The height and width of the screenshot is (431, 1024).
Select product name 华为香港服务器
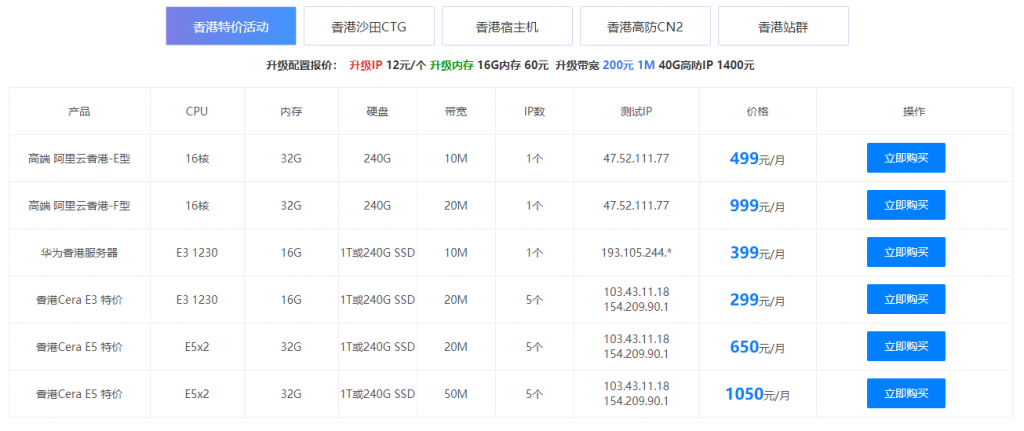click(x=79, y=252)
